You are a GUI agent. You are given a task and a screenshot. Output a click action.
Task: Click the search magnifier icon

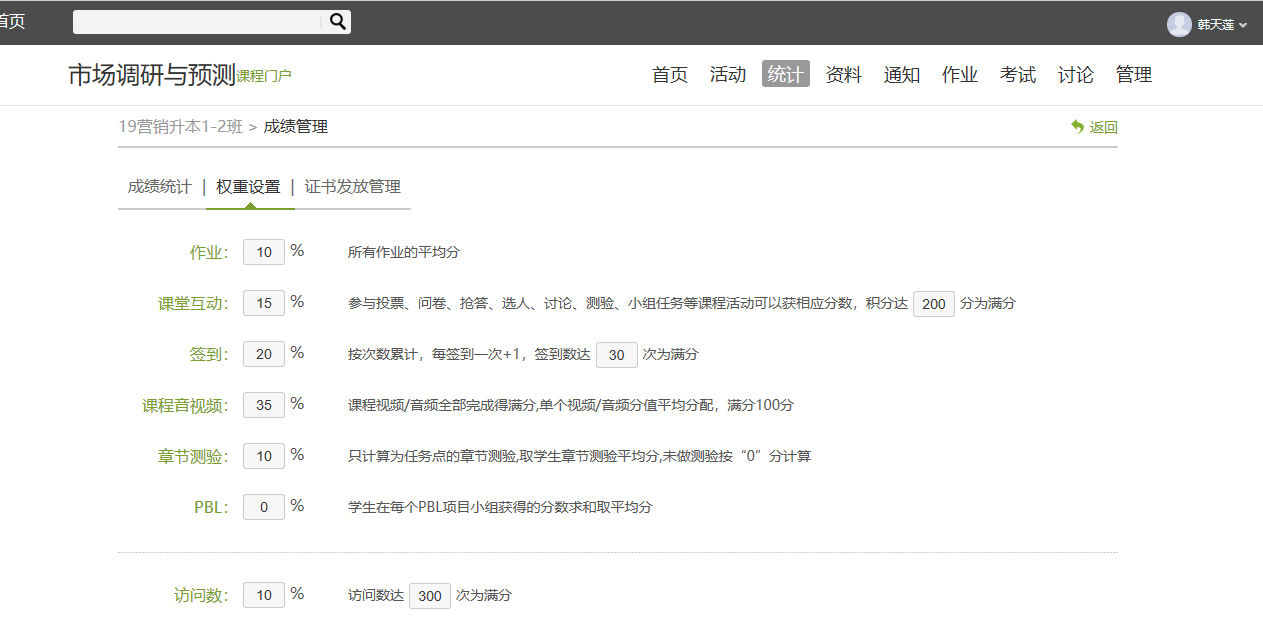click(338, 22)
